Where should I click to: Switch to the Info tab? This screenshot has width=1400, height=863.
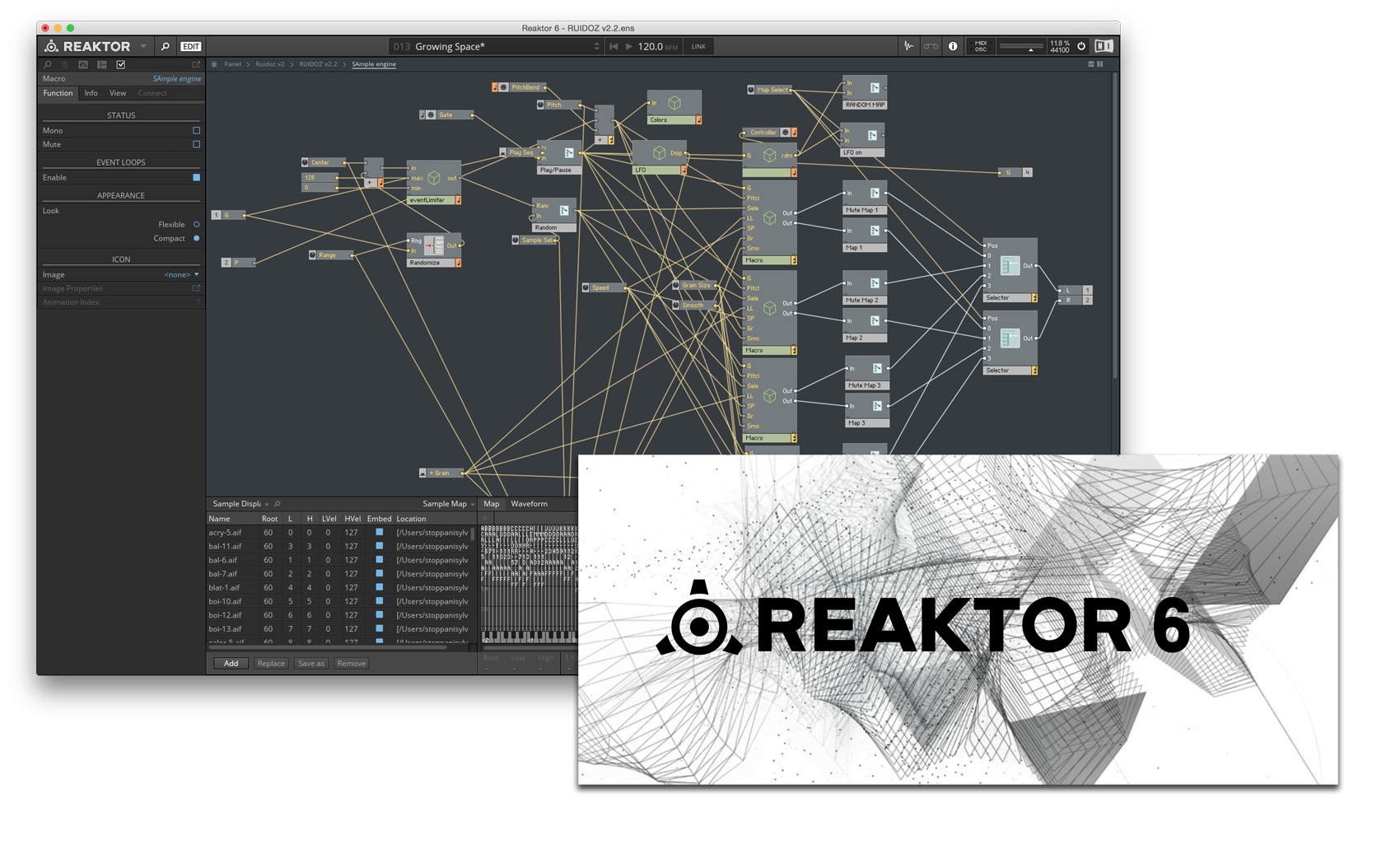point(91,93)
